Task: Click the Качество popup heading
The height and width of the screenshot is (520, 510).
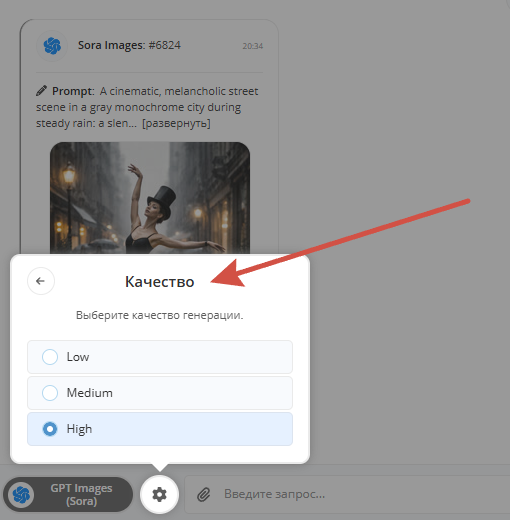Action: [160, 282]
